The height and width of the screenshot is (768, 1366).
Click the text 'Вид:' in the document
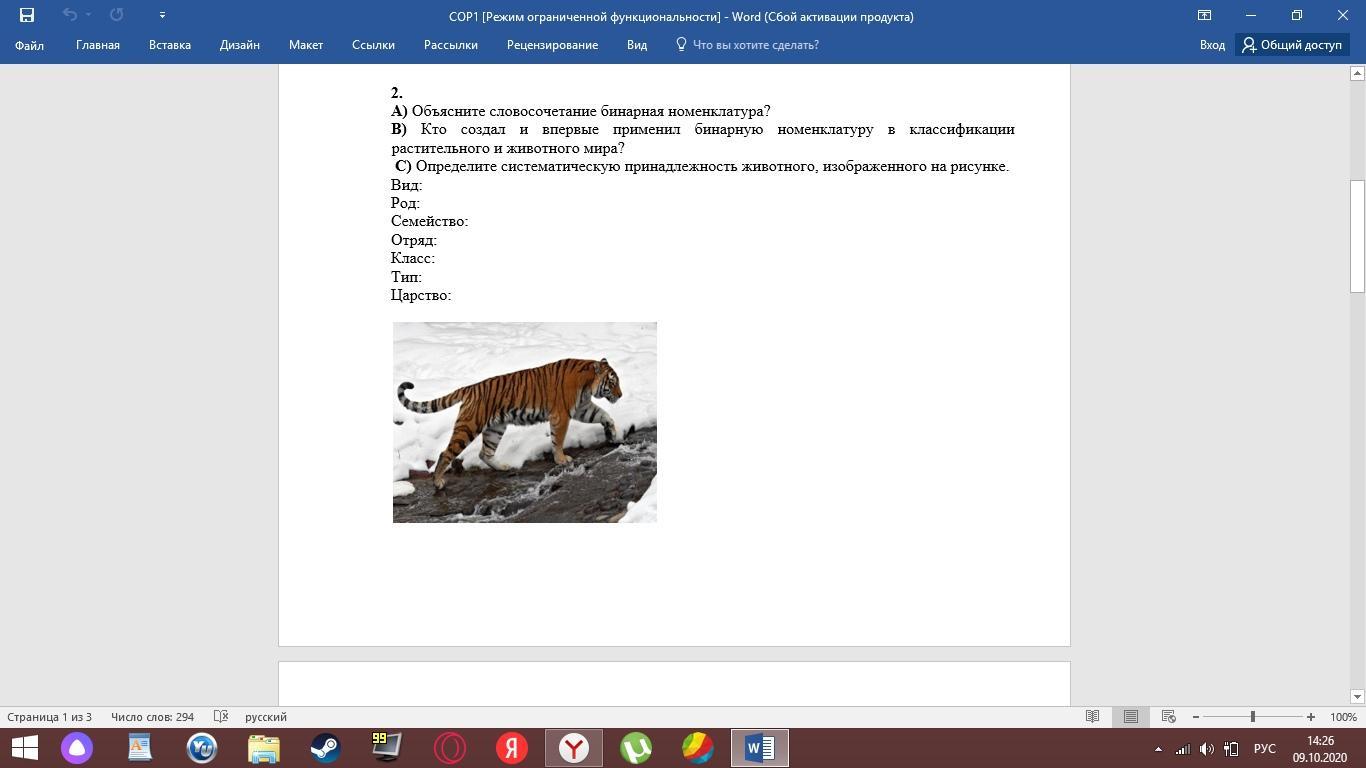pyautogui.click(x=407, y=185)
